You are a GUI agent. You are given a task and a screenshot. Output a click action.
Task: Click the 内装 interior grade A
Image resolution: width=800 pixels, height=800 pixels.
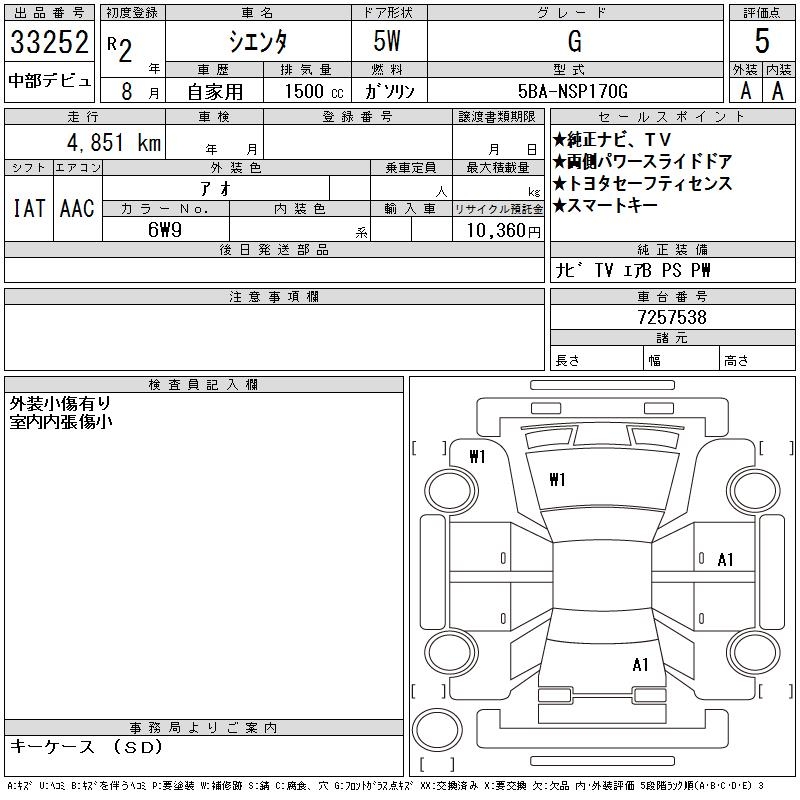[778, 90]
